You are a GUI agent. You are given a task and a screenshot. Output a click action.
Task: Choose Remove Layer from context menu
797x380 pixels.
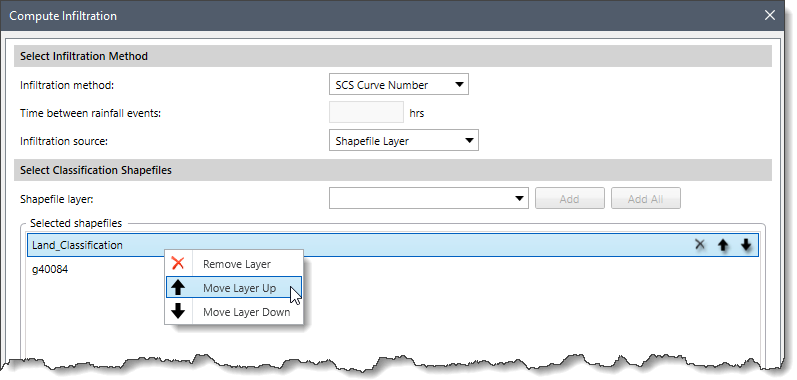coord(234,264)
